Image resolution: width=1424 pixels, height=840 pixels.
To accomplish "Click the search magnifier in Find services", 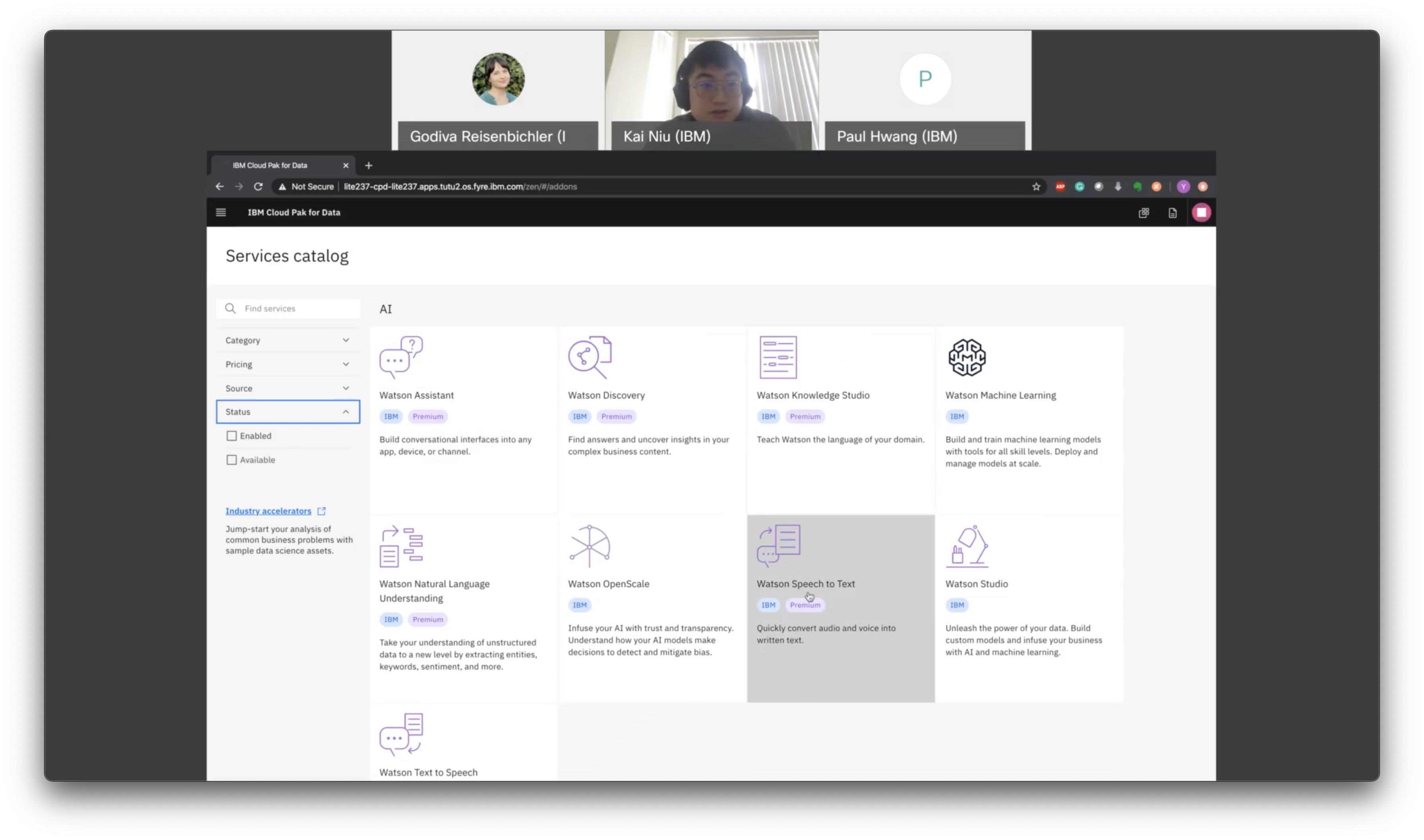I will 230,308.
